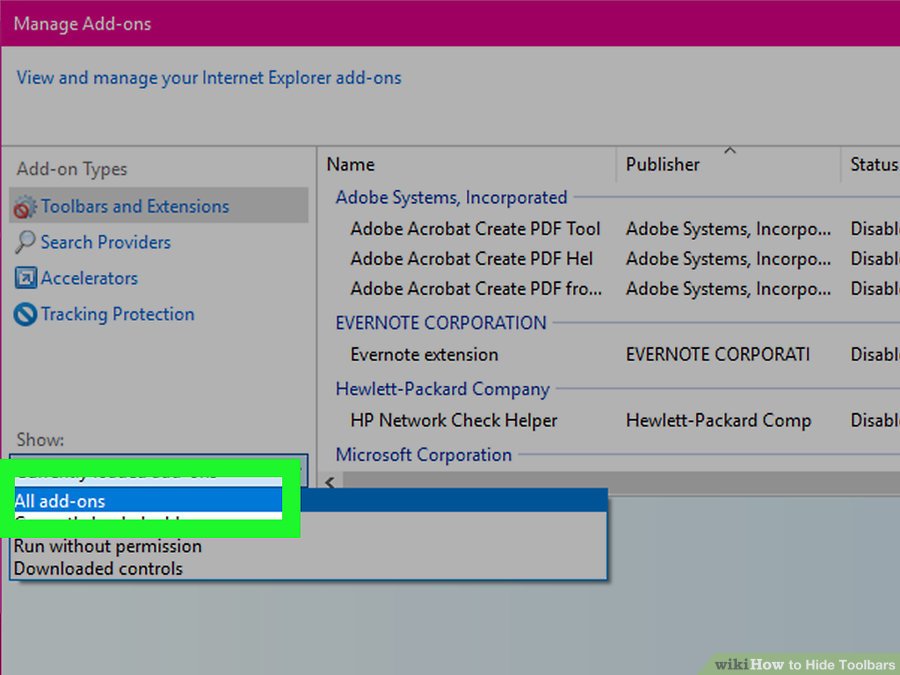This screenshot has width=900, height=675.
Task: Click left arrow of horizontal scrollbar
Action: [330, 482]
